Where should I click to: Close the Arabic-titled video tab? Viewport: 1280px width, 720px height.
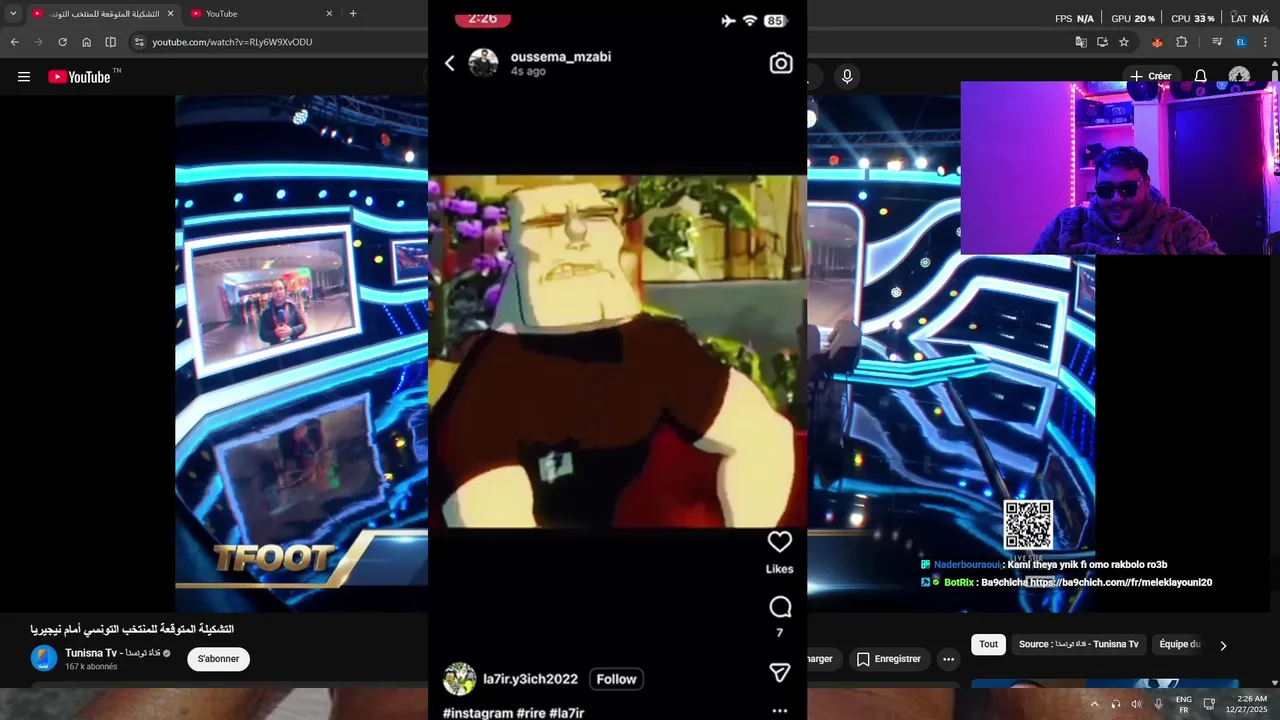pos(170,13)
